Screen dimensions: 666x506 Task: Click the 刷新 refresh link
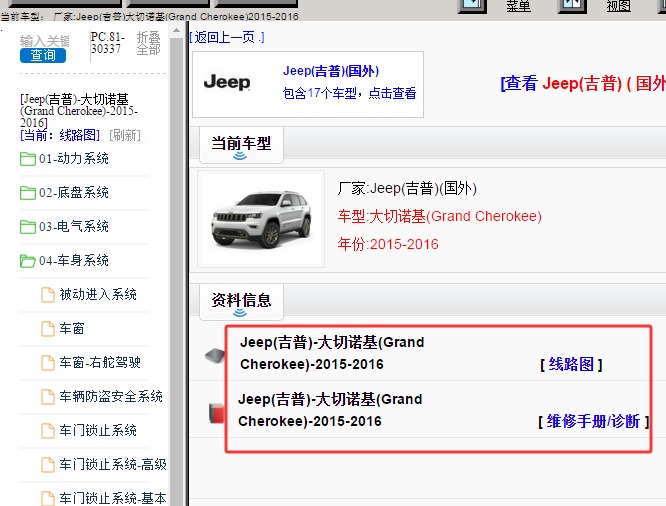point(125,135)
